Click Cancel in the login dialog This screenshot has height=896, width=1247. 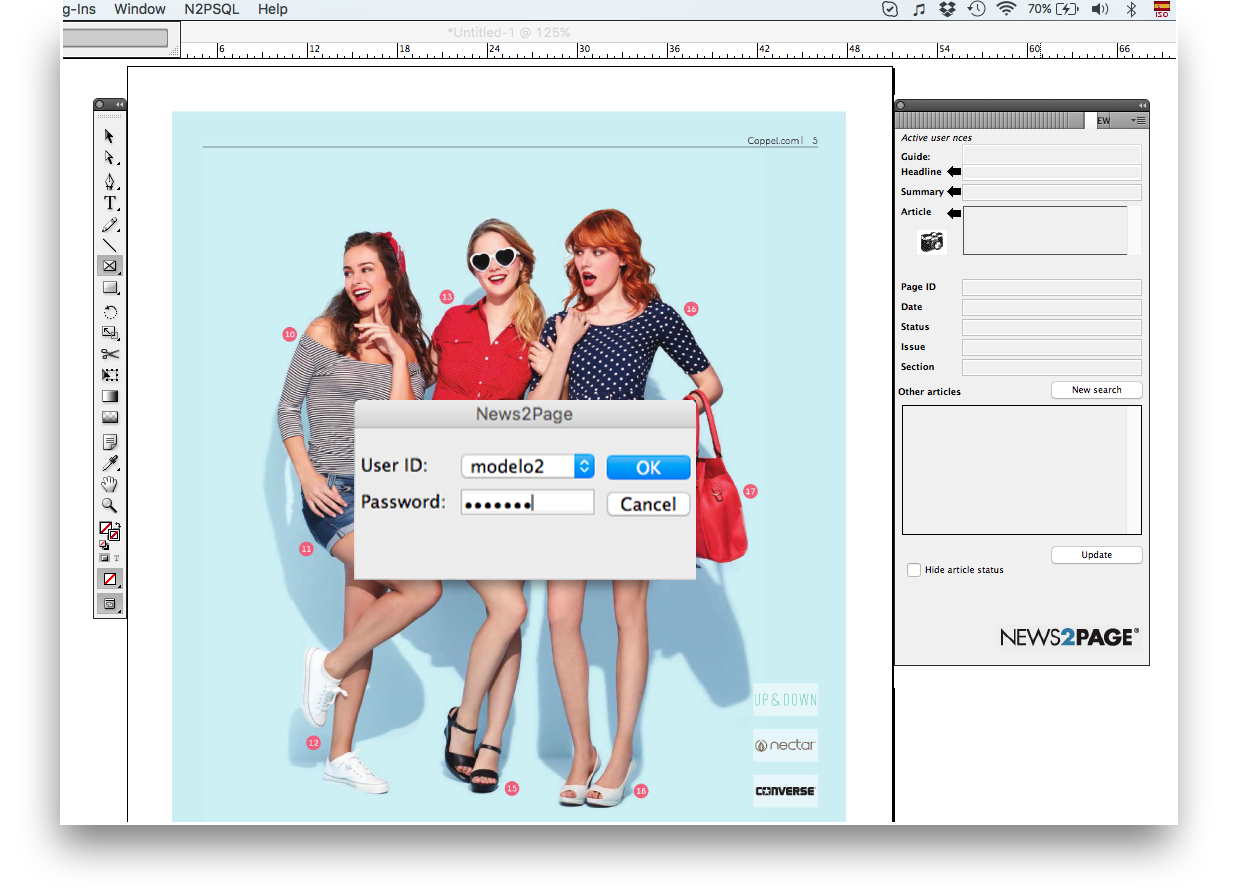[x=648, y=503]
